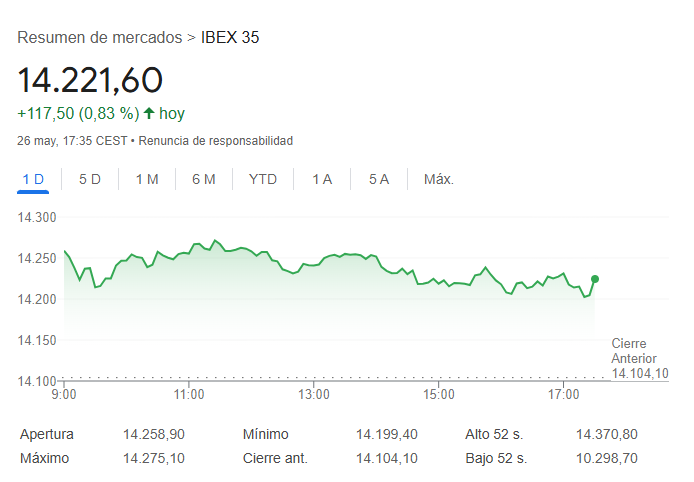The height and width of the screenshot is (482, 694).
Task: Open the 5 A chart range
Action: (379, 180)
